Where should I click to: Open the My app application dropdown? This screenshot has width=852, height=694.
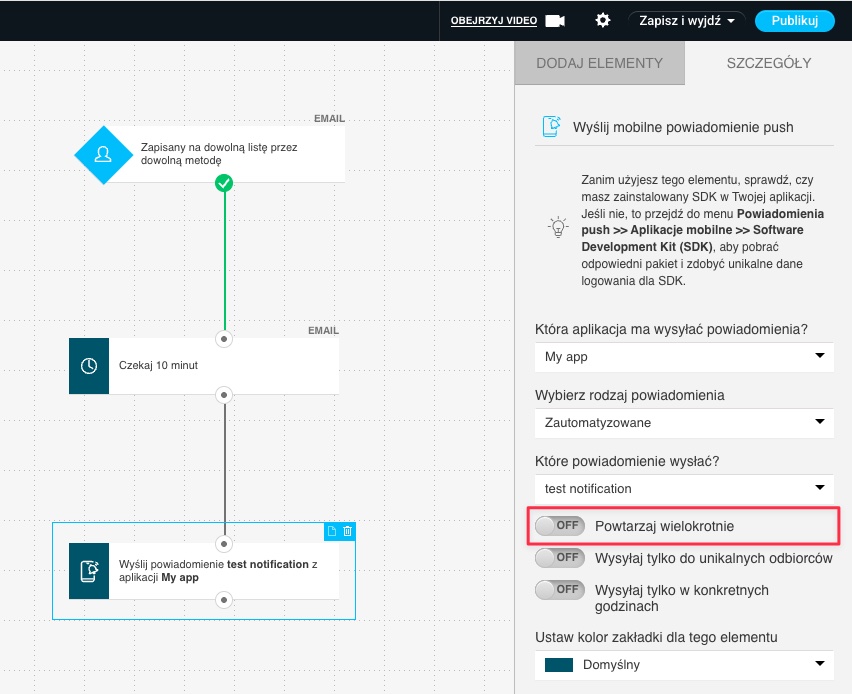coord(684,357)
